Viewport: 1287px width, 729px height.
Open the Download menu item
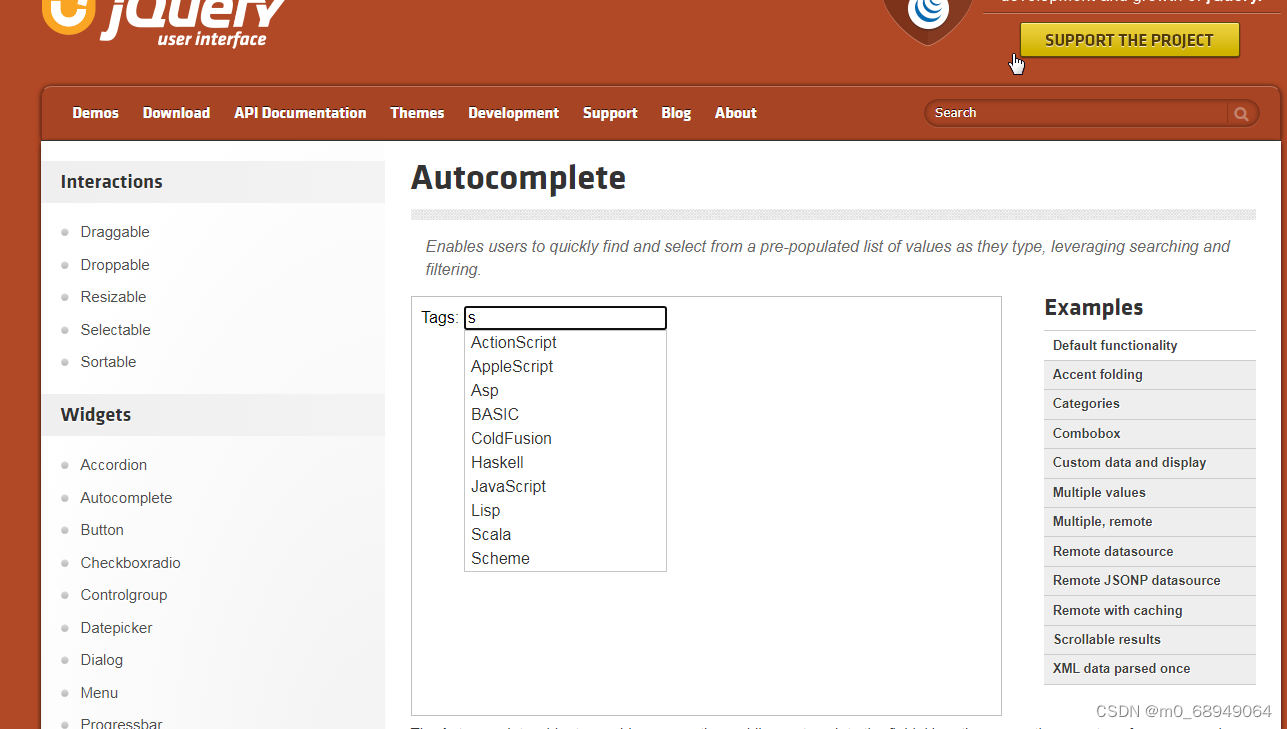tap(176, 113)
